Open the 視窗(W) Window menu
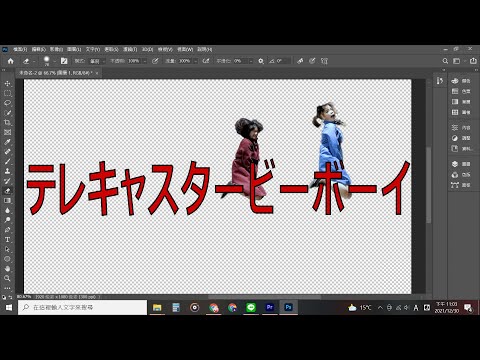480x360 pixels. [x=185, y=49]
